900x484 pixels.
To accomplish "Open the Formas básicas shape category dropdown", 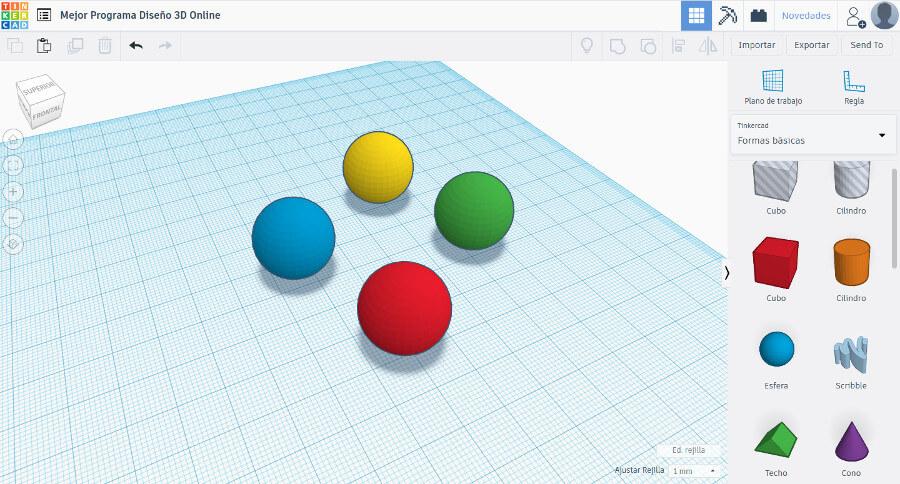I will pyautogui.click(x=813, y=134).
